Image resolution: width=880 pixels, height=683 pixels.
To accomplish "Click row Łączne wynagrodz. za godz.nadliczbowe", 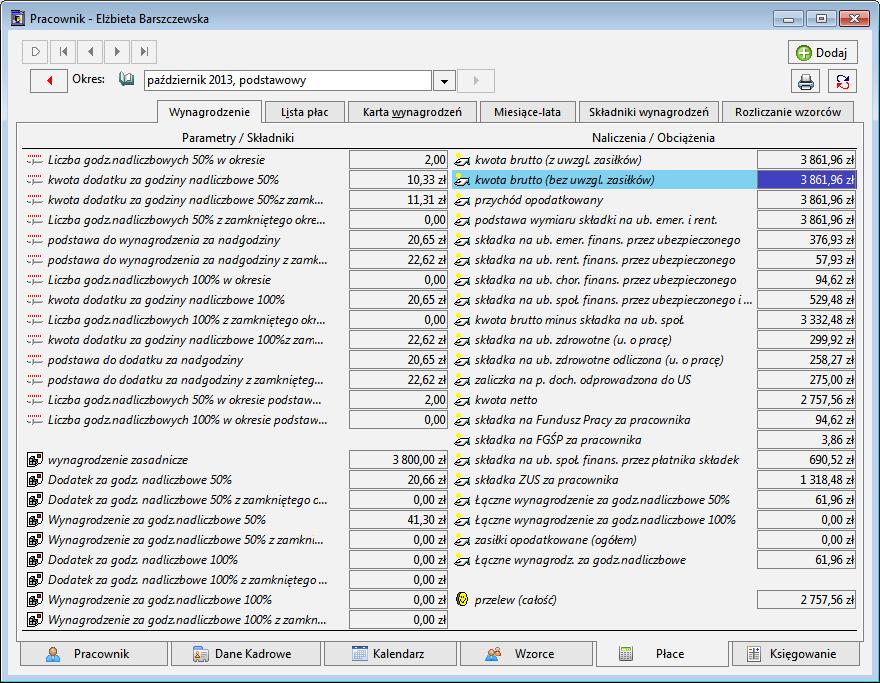I will (x=654, y=560).
